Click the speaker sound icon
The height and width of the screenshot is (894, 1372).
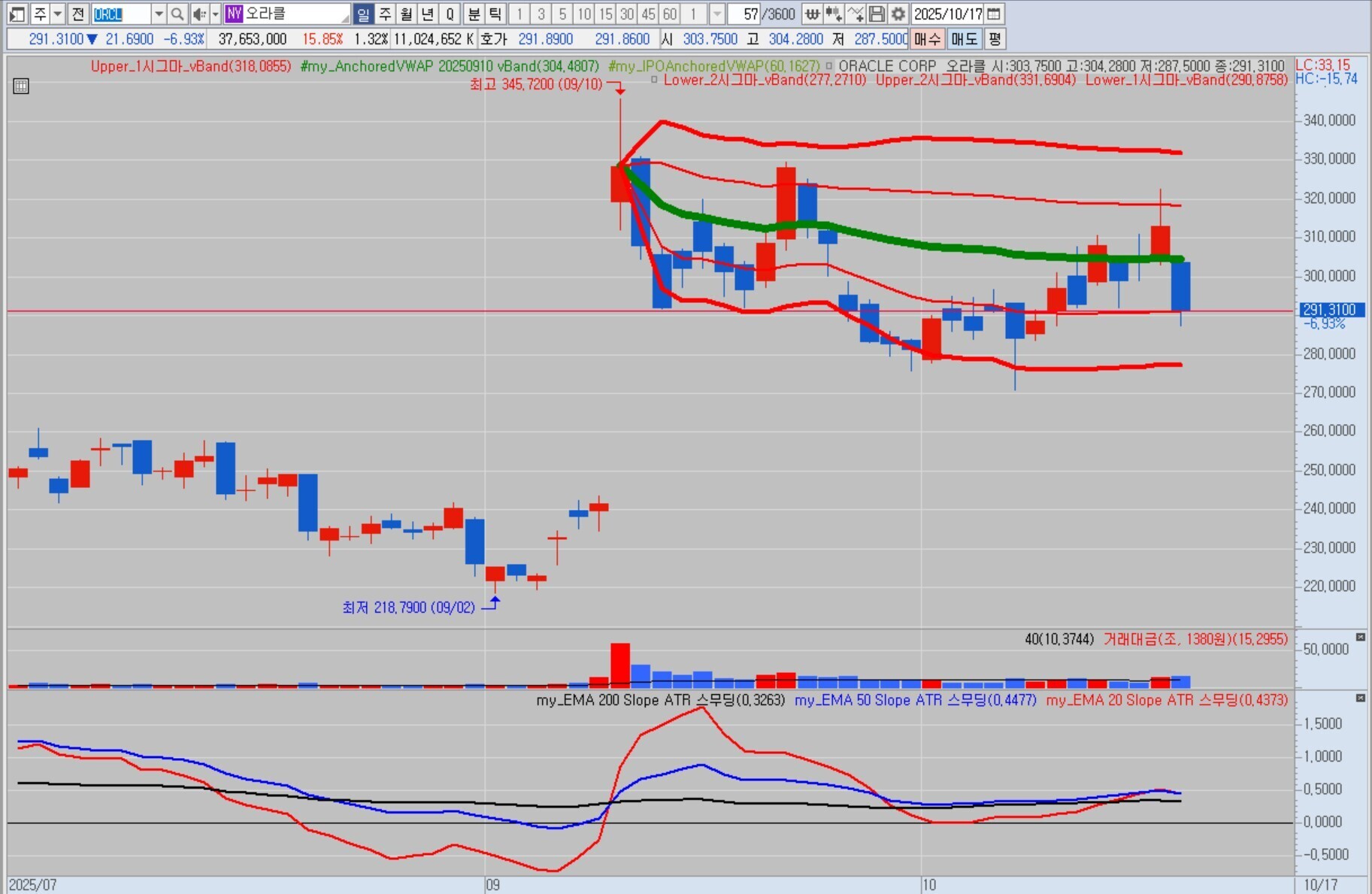[x=199, y=14]
